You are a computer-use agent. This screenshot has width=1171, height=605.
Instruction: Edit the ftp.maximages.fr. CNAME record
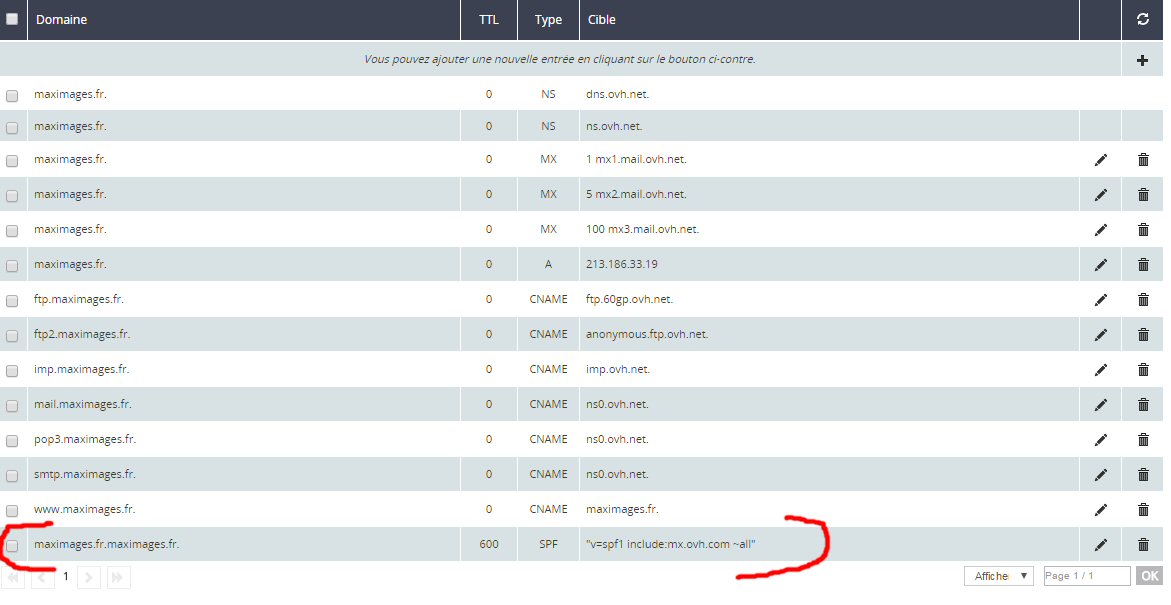pos(1101,300)
